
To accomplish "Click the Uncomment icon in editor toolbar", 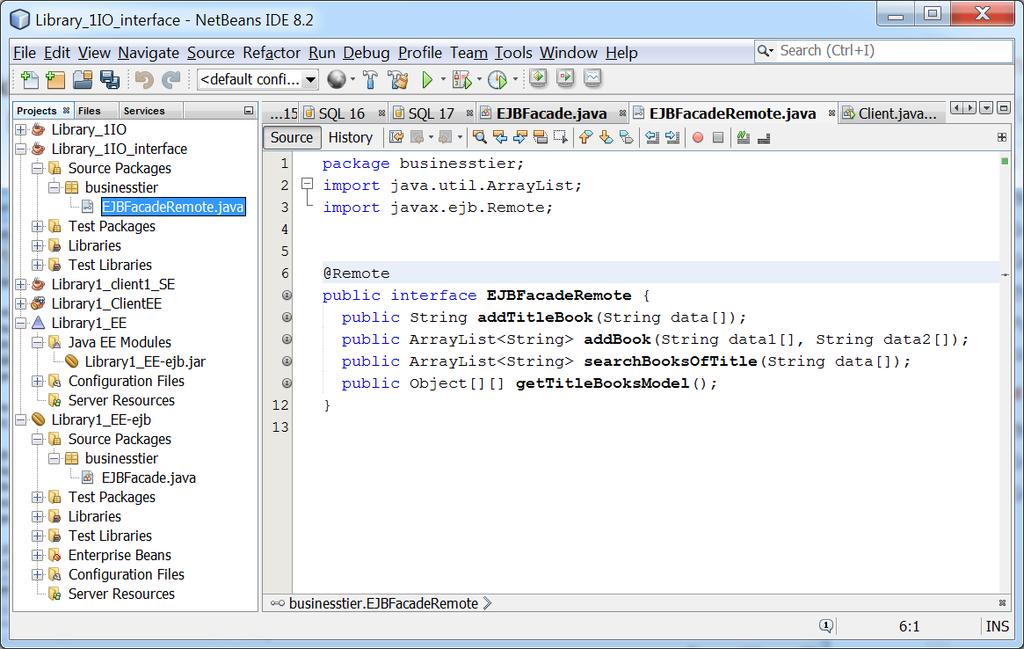I will [x=763, y=137].
